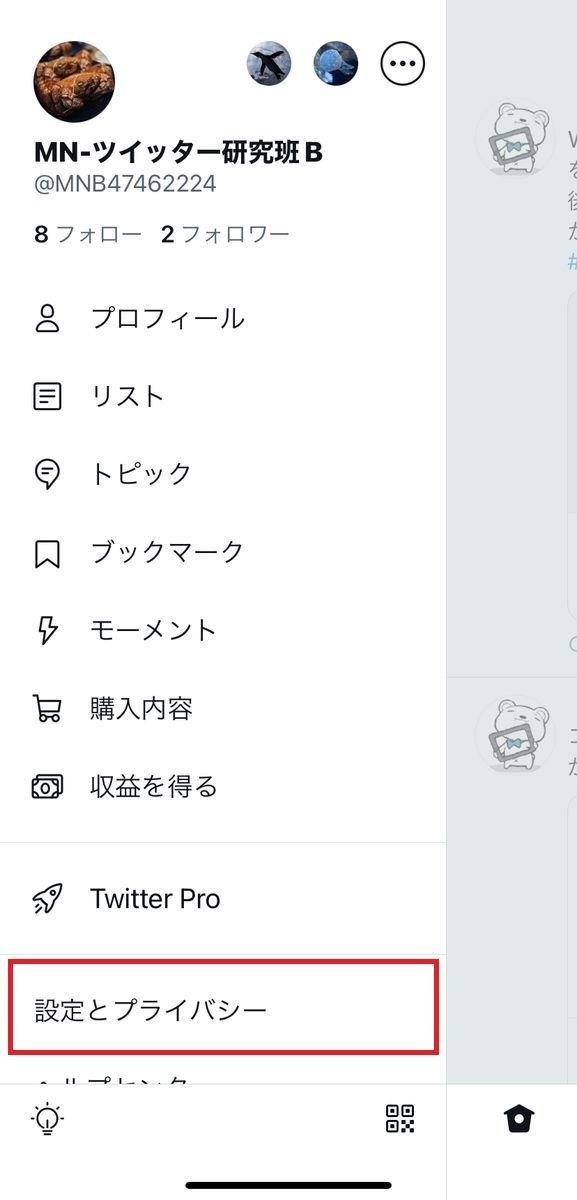577x1200 pixels.
Task: Tap the lightning bolt moments icon
Action: pos(47,630)
